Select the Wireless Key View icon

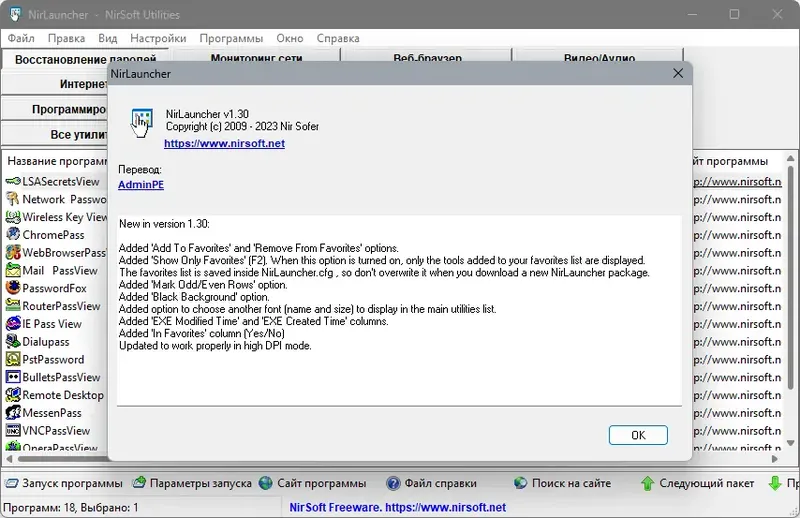click(x=13, y=217)
